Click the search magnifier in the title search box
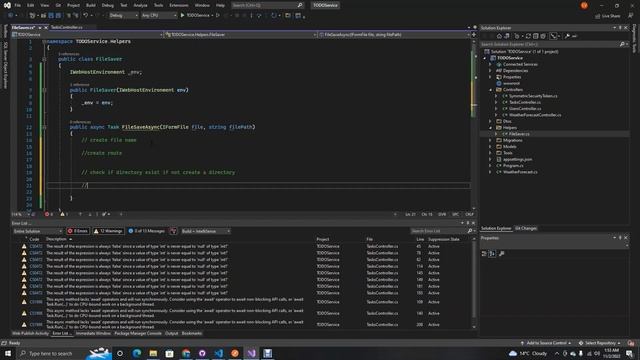The width and height of the screenshot is (640, 360). pos(300,5)
